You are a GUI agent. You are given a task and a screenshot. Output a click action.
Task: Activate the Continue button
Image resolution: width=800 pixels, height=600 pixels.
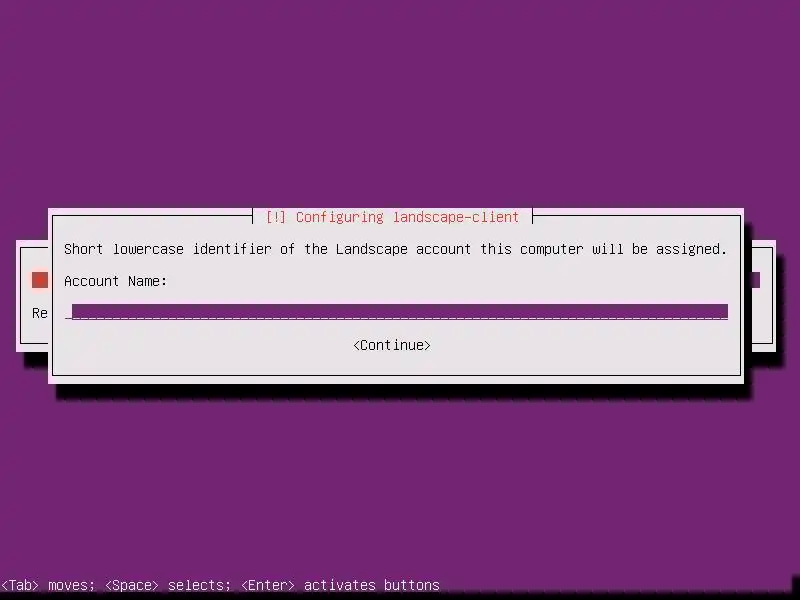coord(392,345)
